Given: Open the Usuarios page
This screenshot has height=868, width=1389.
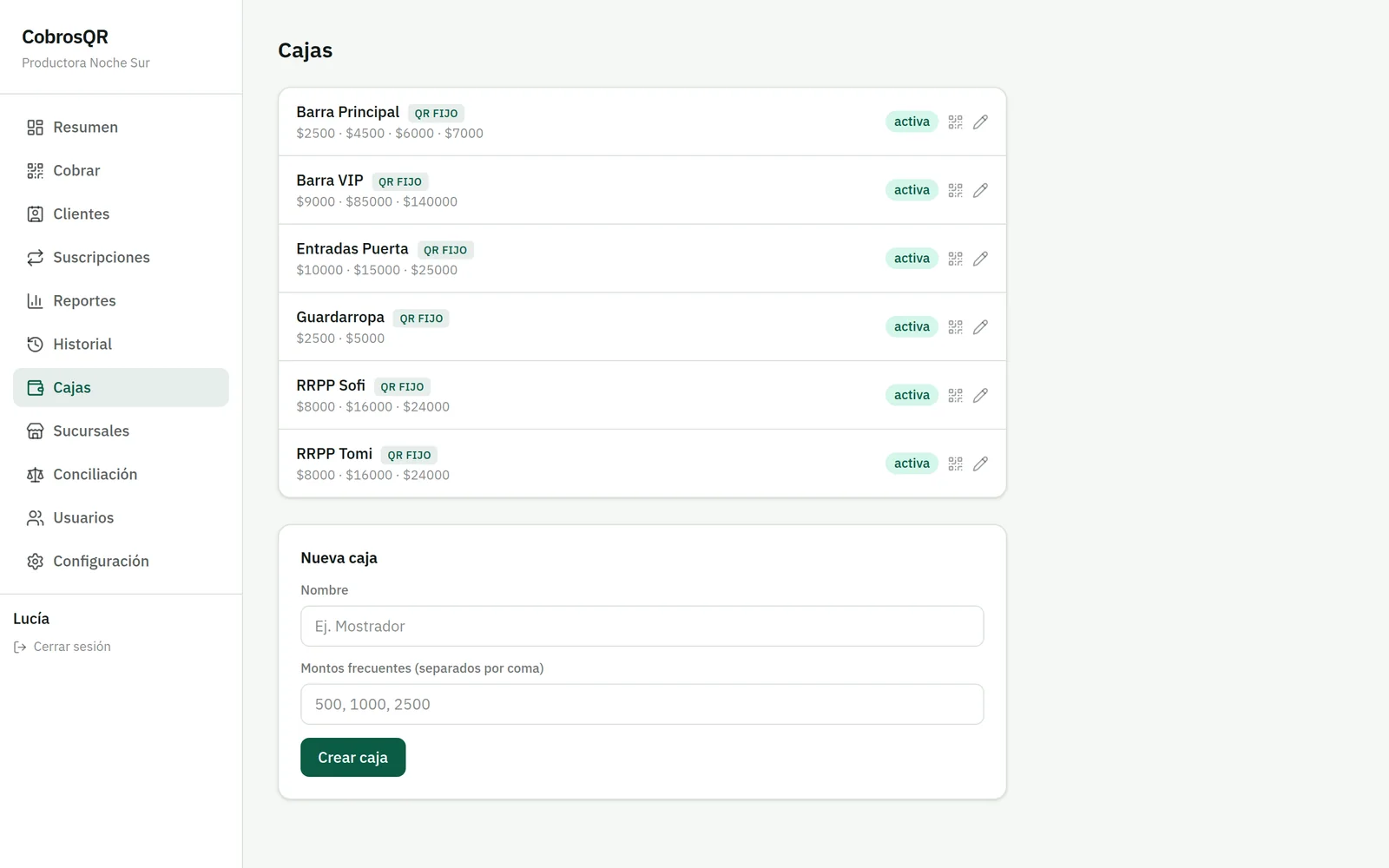Looking at the screenshot, I should (121, 518).
